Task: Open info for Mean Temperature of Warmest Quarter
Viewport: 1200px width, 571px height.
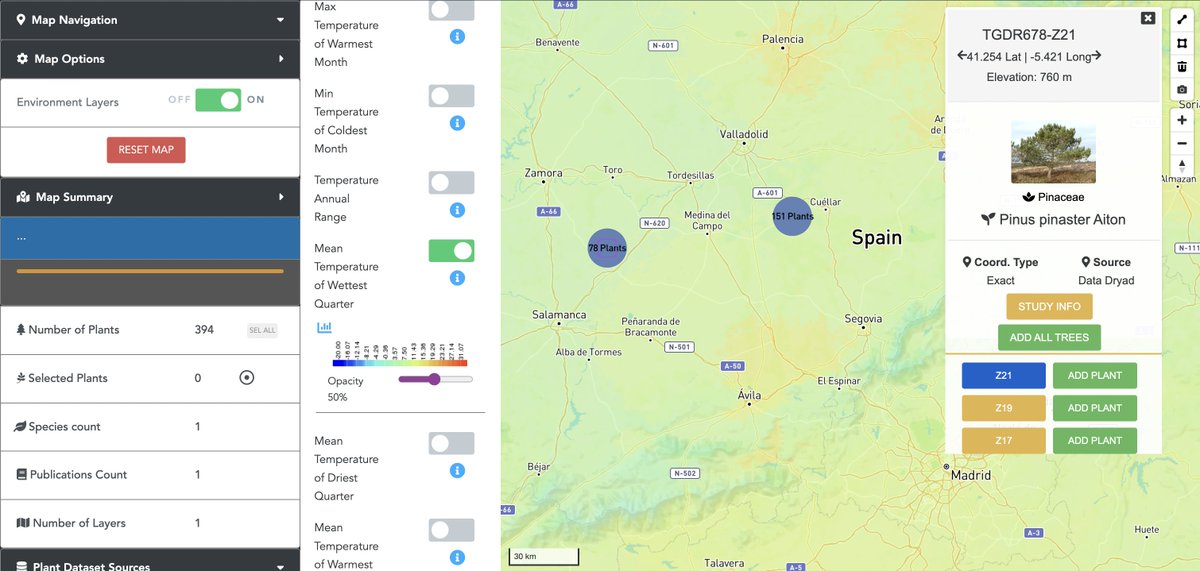Action: coord(457,557)
